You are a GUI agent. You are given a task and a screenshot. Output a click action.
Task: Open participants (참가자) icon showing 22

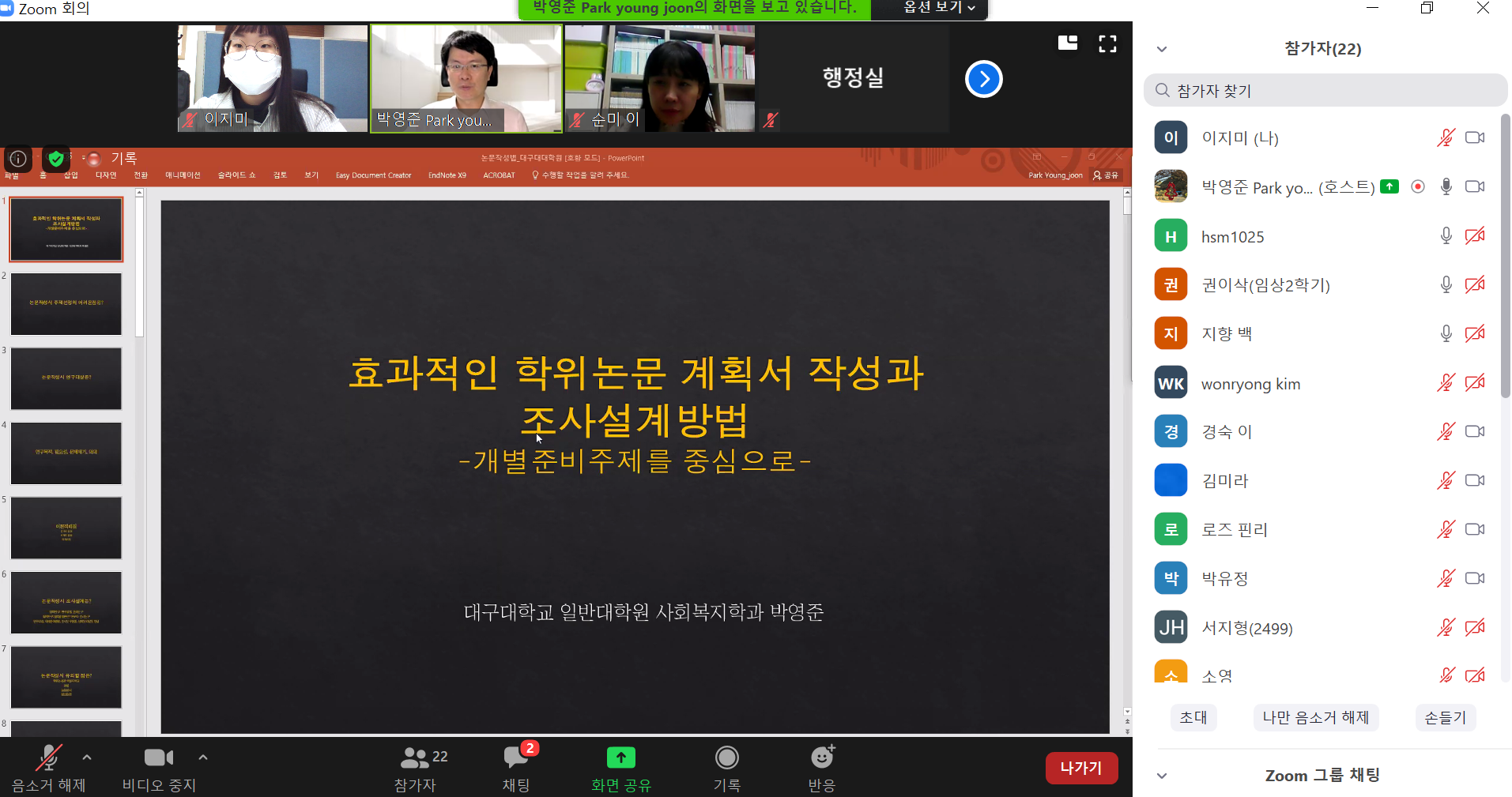[x=416, y=758]
